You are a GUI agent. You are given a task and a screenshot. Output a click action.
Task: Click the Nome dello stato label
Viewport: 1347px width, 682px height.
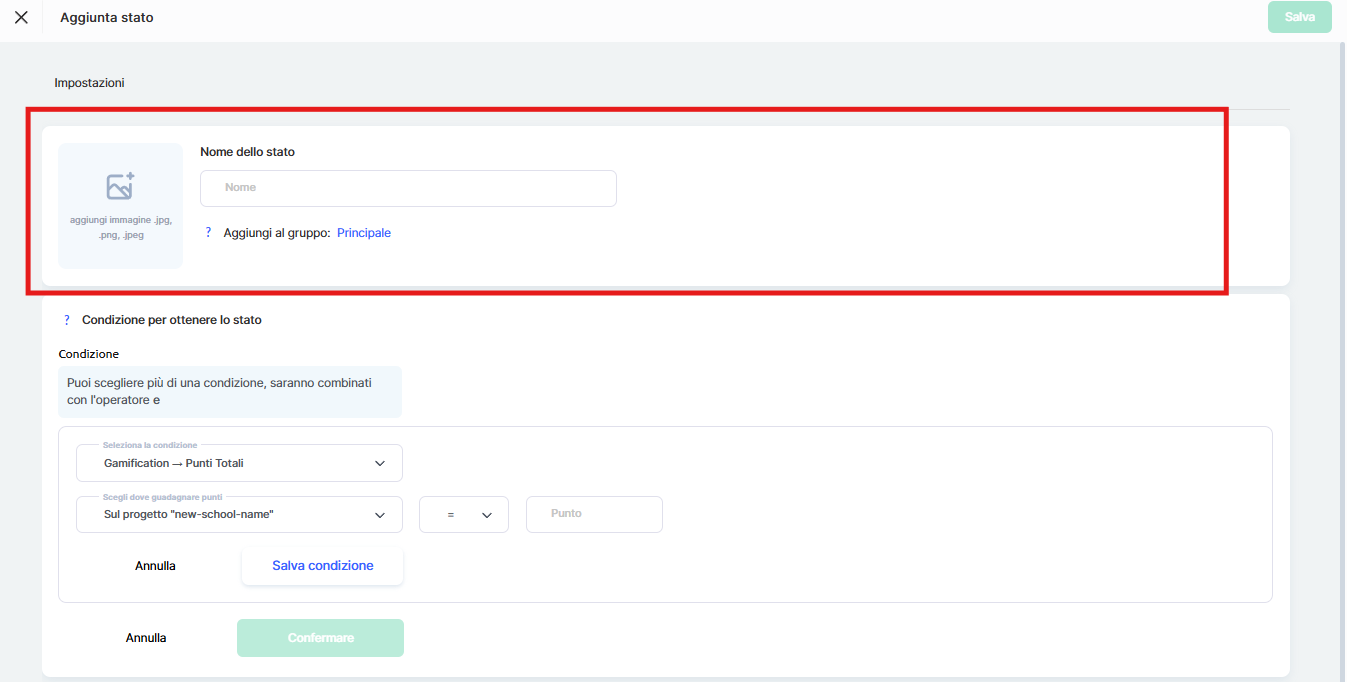pos(247,152)
